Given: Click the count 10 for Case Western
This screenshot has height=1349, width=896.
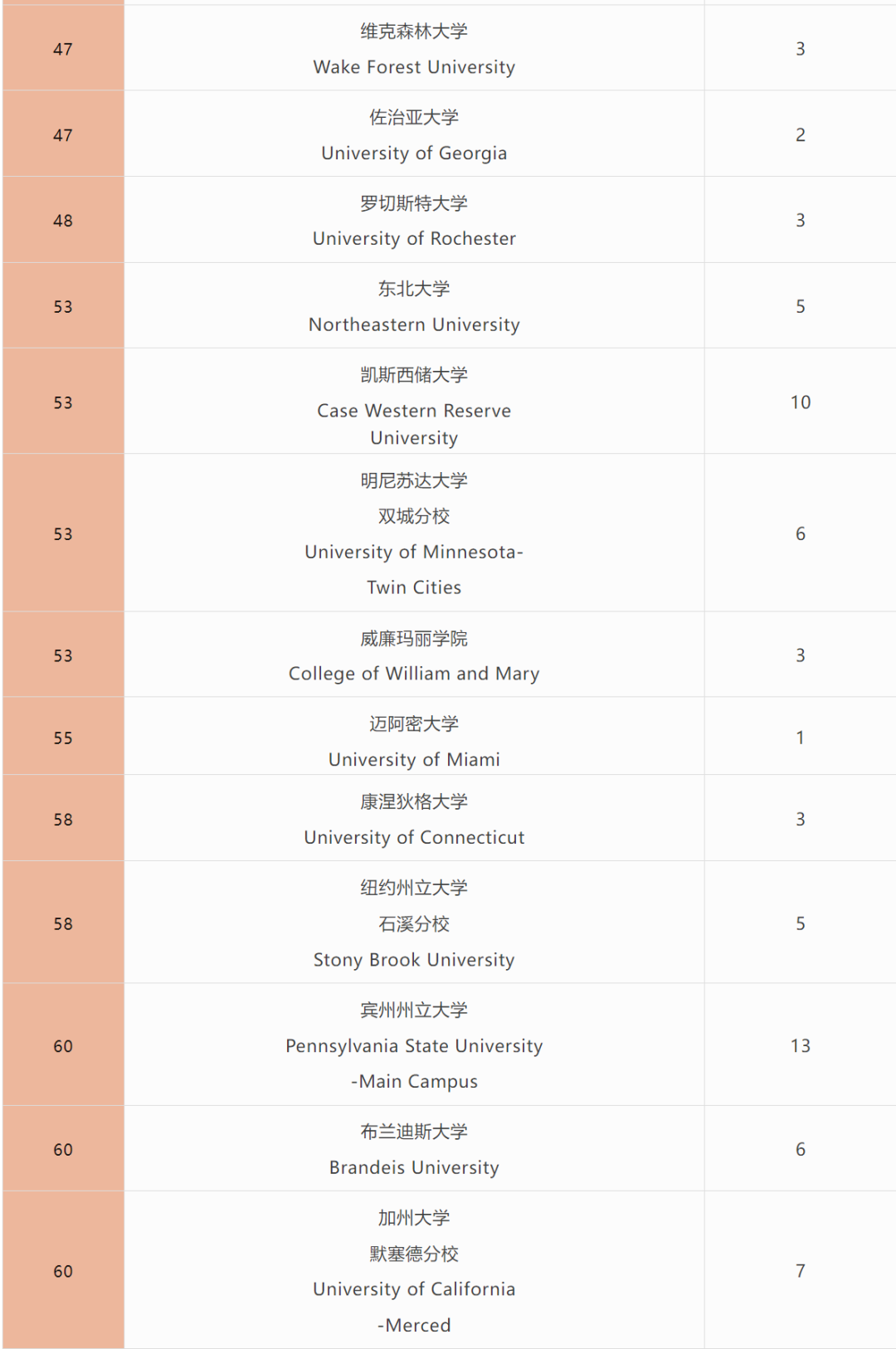Looking at the screenshot, I should click(801, 402).
